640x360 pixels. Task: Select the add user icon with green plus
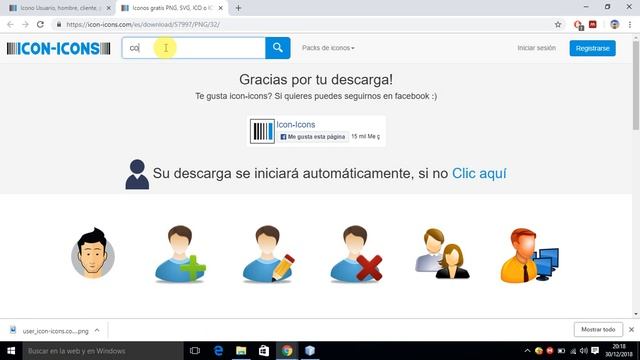pos(180,254)
